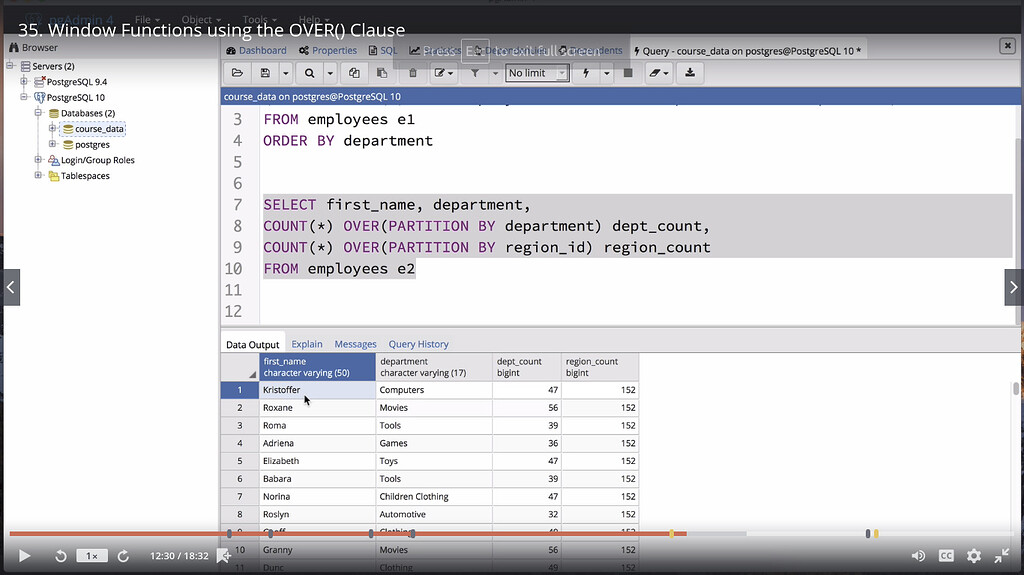Open the Explain tab
1024x575 pixels.
point(307,344)
